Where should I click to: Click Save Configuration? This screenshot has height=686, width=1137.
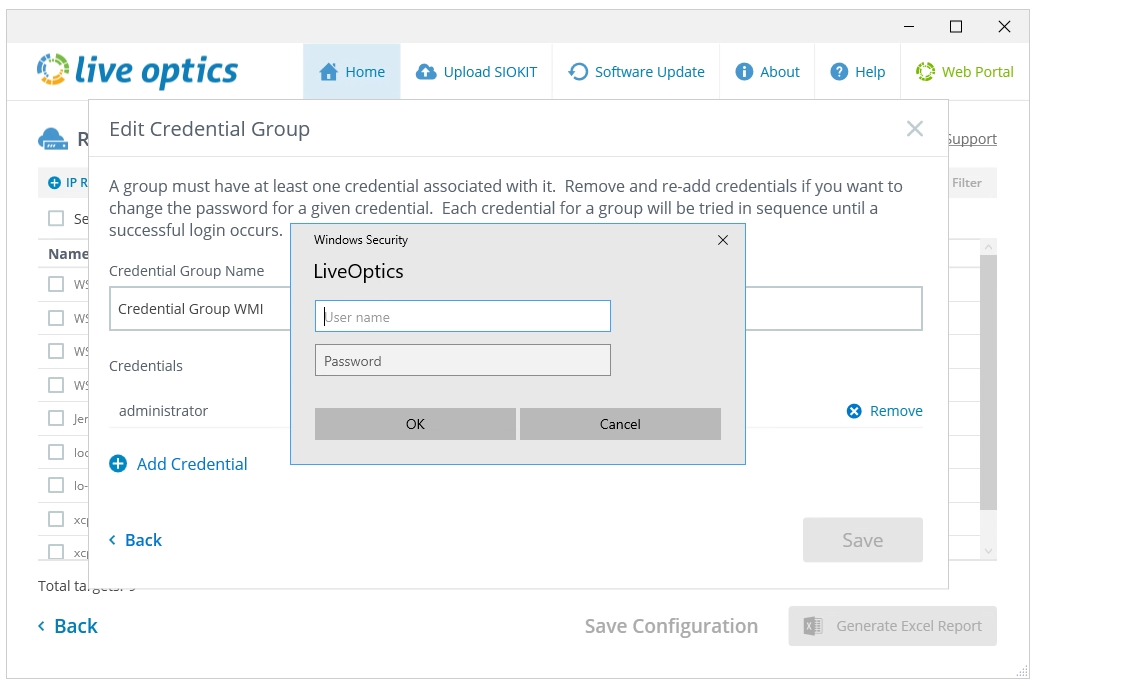(x=671, y=626)
